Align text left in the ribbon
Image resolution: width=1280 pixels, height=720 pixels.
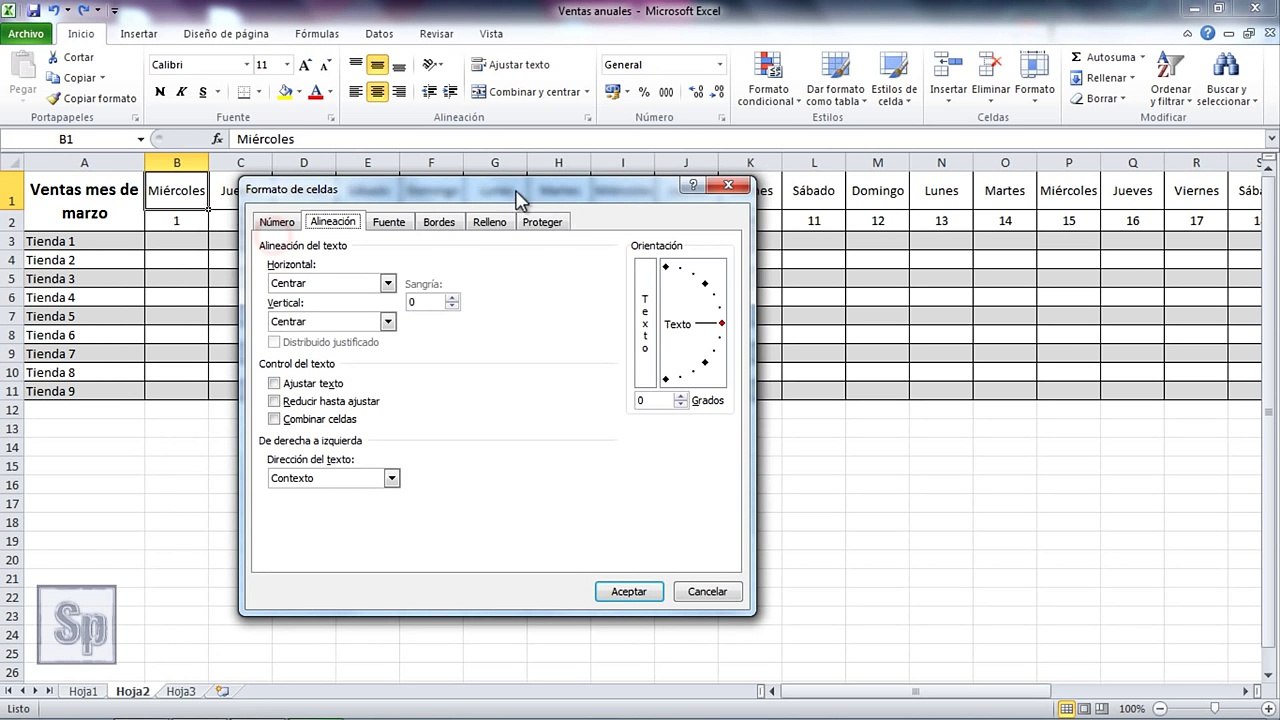[x=356, y=92]
